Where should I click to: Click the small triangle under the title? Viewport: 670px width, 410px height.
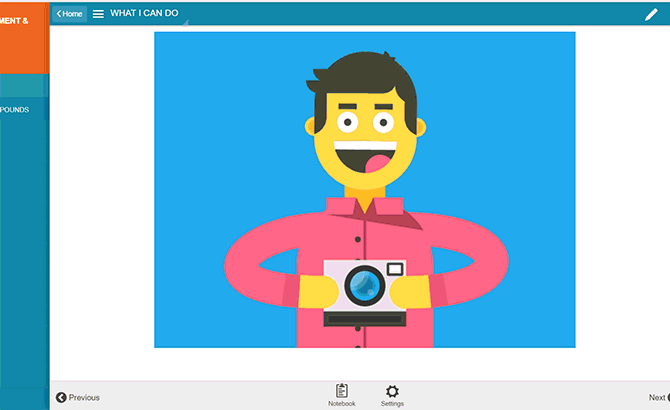click(184, 22)
